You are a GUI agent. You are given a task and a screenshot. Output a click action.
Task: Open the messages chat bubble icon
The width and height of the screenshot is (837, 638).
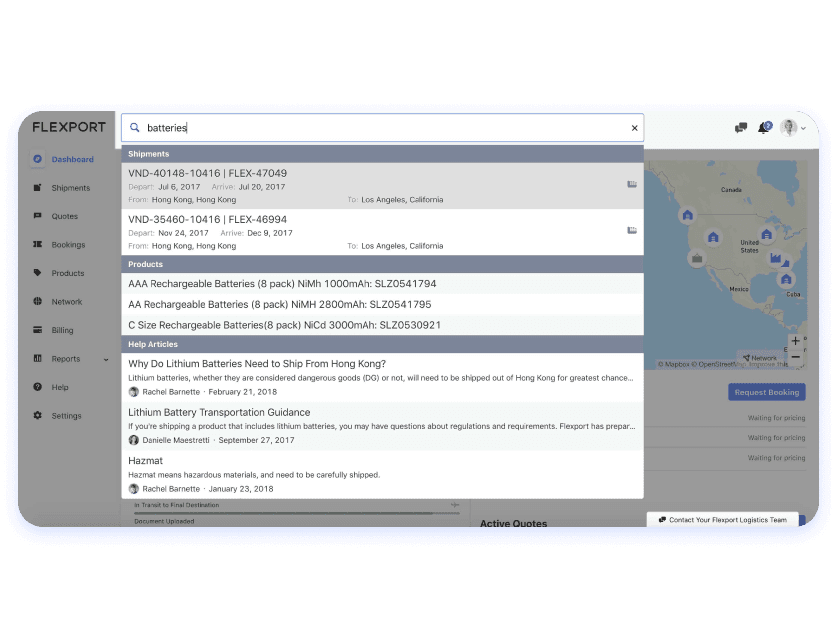point(741,128)
